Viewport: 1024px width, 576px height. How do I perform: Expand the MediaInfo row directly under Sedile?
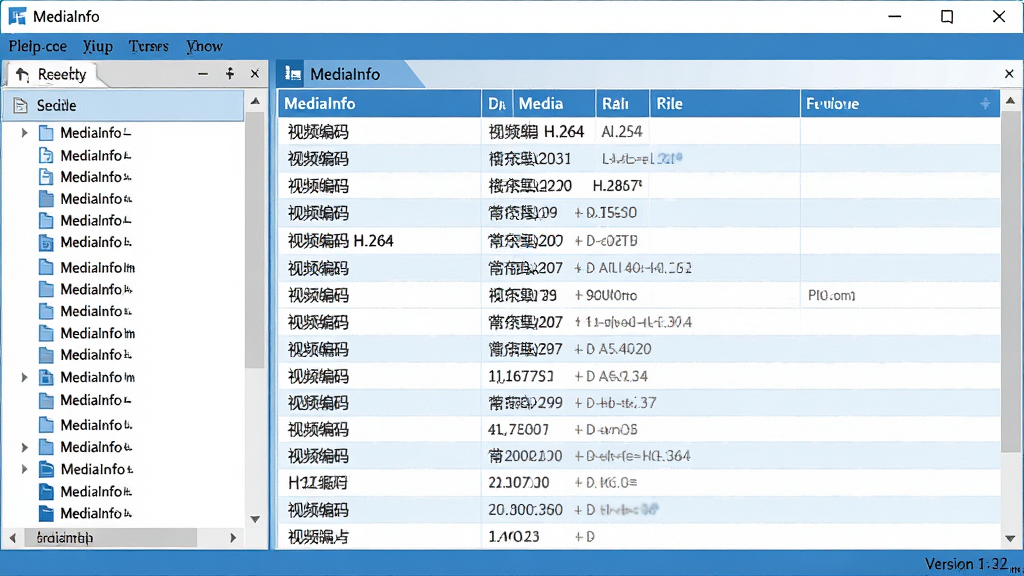click(24, 133)
